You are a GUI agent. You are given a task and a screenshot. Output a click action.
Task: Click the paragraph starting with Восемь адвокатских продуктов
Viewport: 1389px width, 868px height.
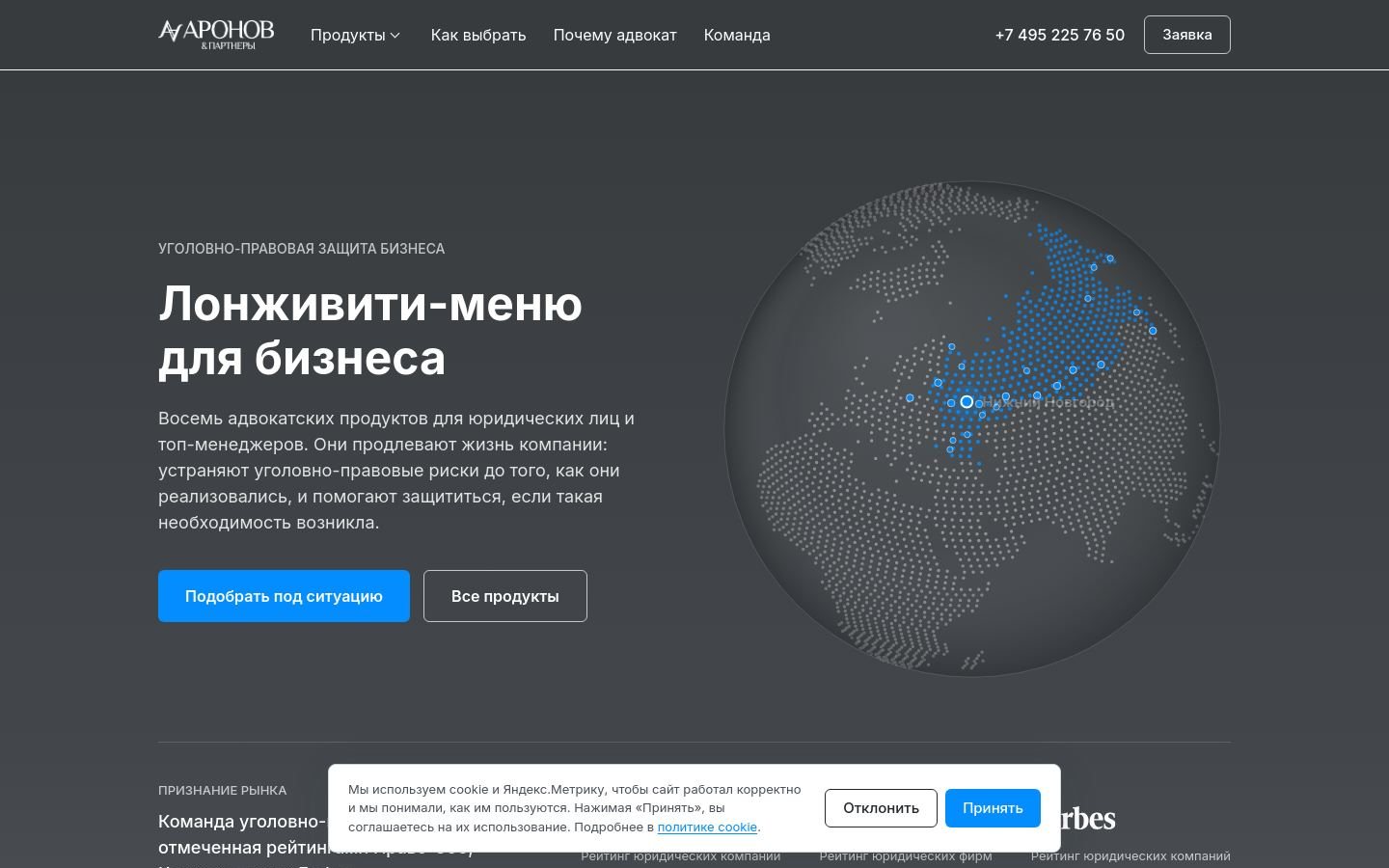[x=397, y=471]
